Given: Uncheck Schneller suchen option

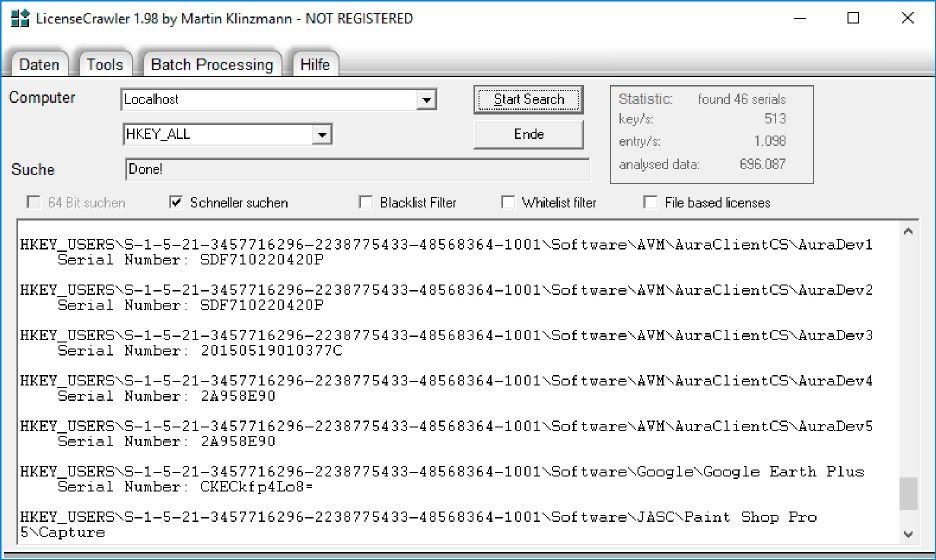Looking at the screenshot, I should 176,202.
